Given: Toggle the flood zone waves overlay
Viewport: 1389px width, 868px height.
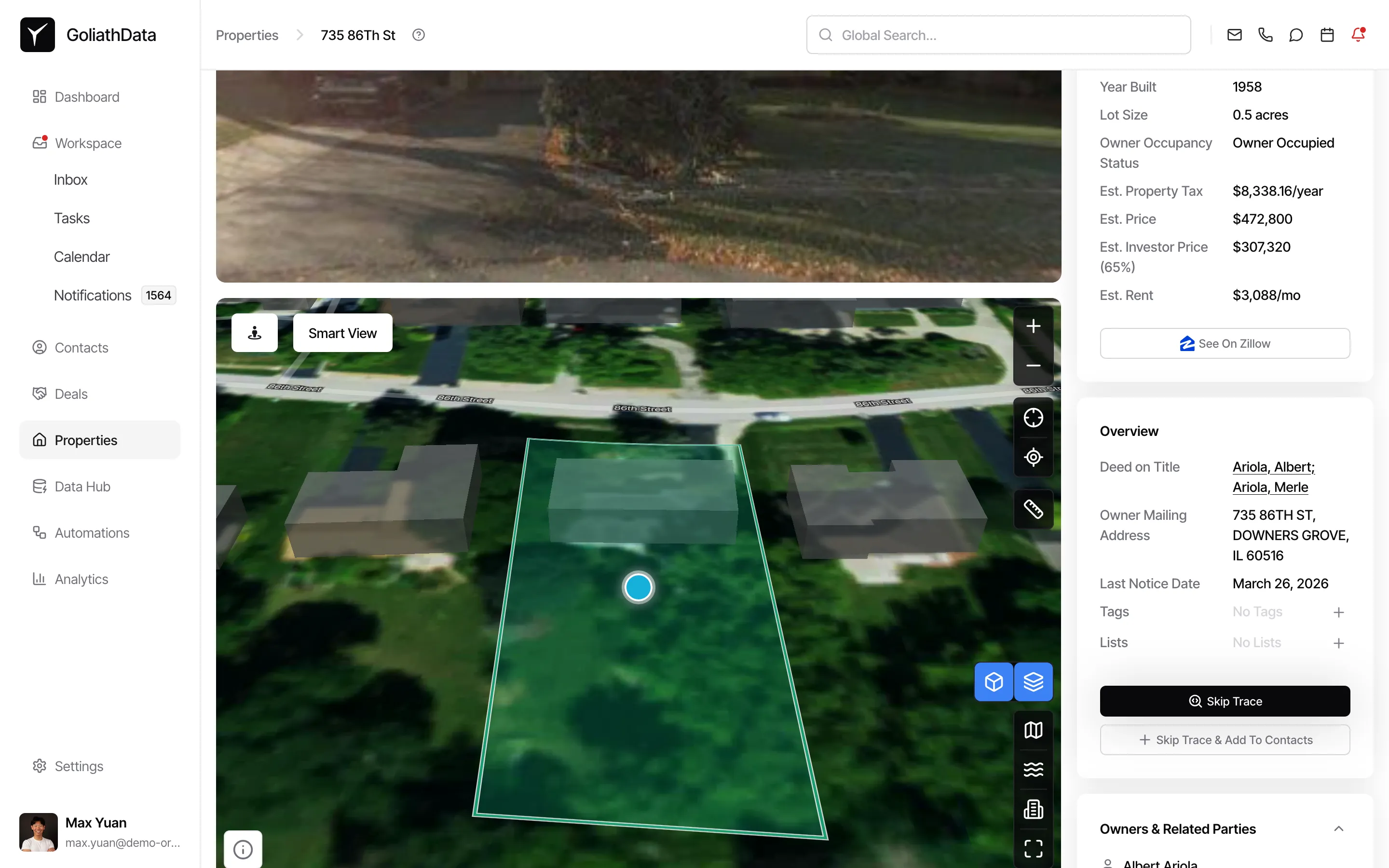Looking at the screenshot, I should (x=1033, y=769).
